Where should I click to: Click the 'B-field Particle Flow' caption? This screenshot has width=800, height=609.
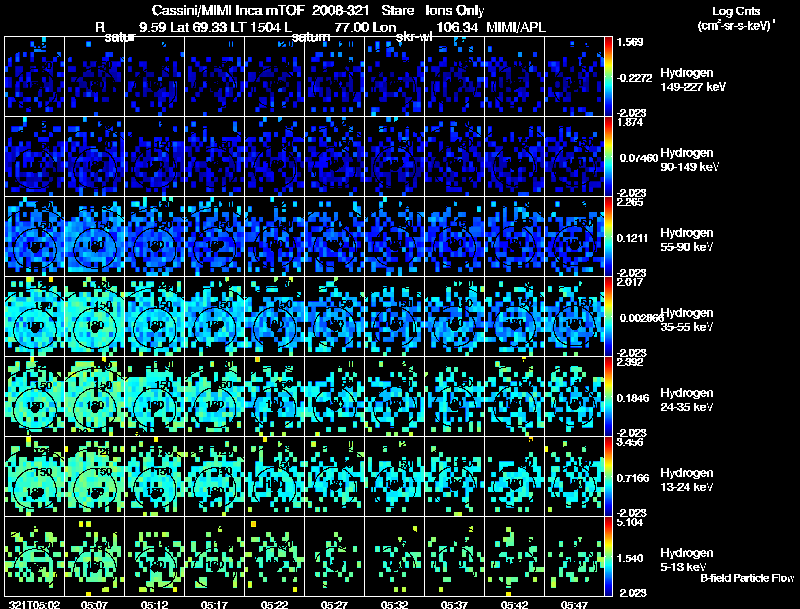pyautogui.click(x=747, y=578)
